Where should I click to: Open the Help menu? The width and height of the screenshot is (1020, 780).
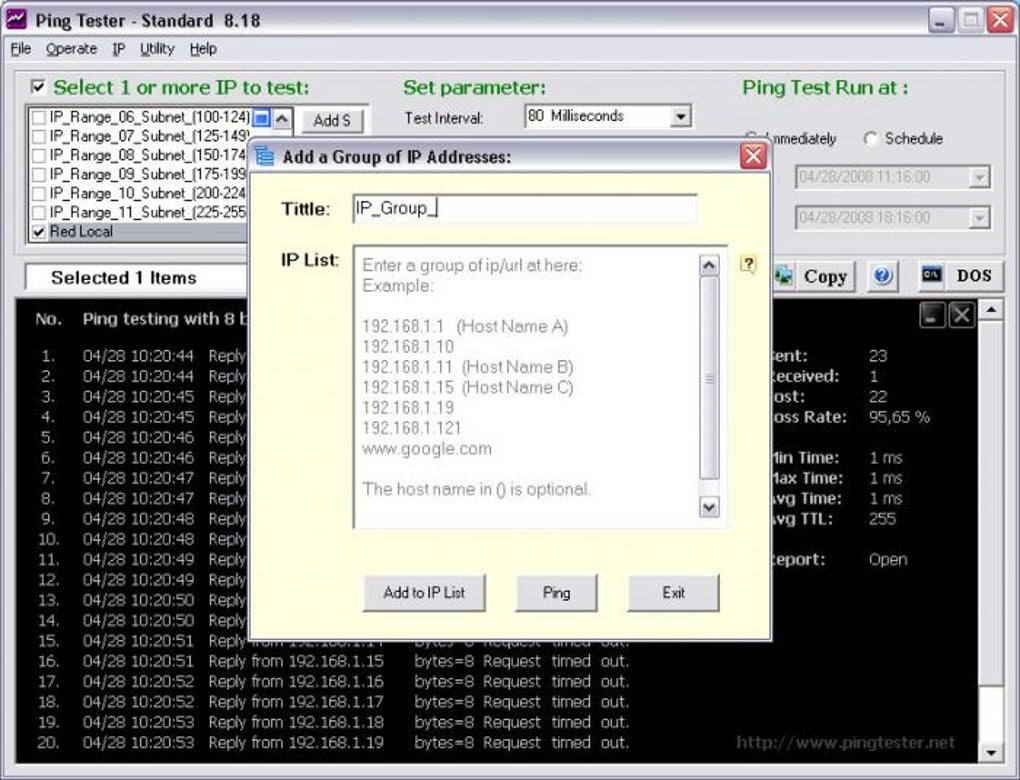pyautogui.click(x=203, y=49)
